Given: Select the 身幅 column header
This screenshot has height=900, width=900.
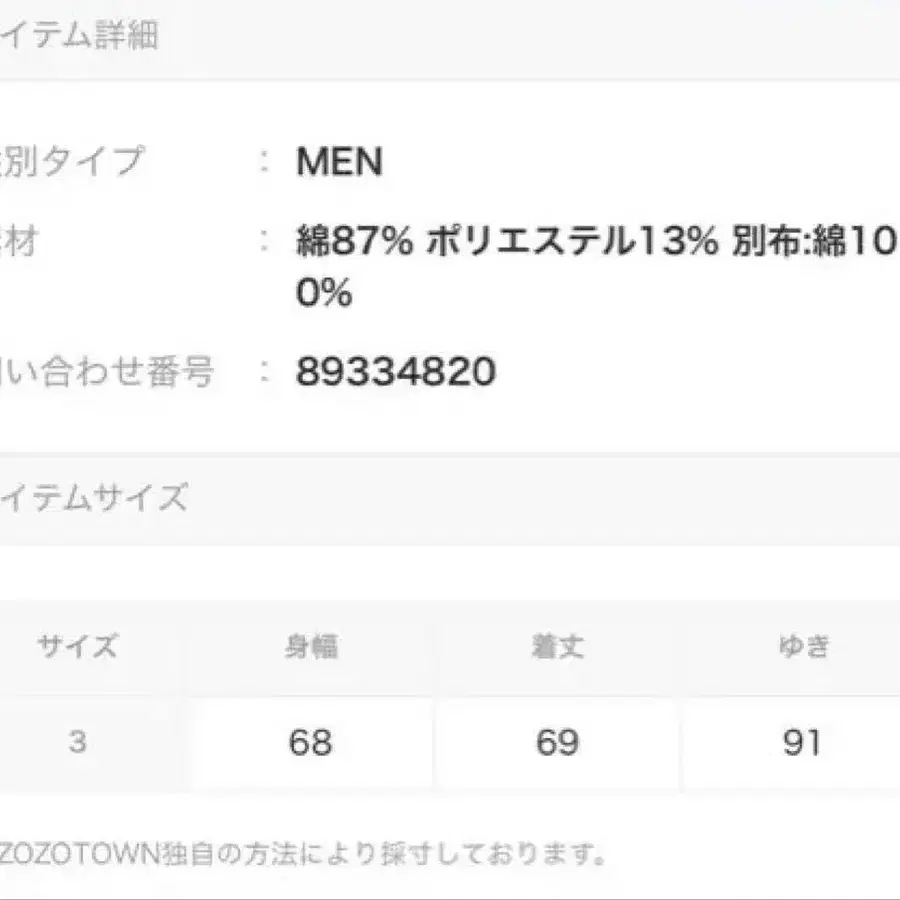Looking at the screenshot, I should tap(310, 646).
